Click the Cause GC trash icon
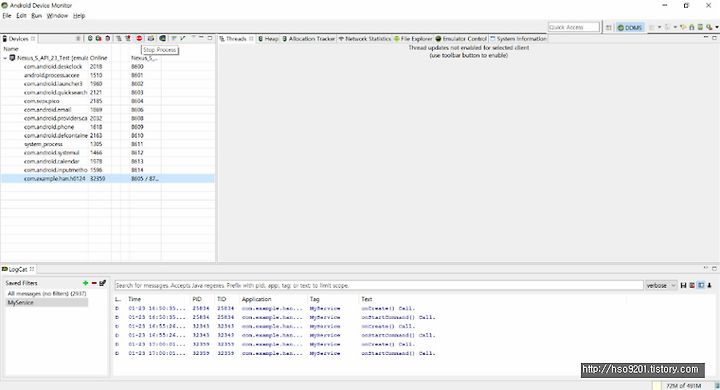The image size is (720, 390). coord(107,39)
